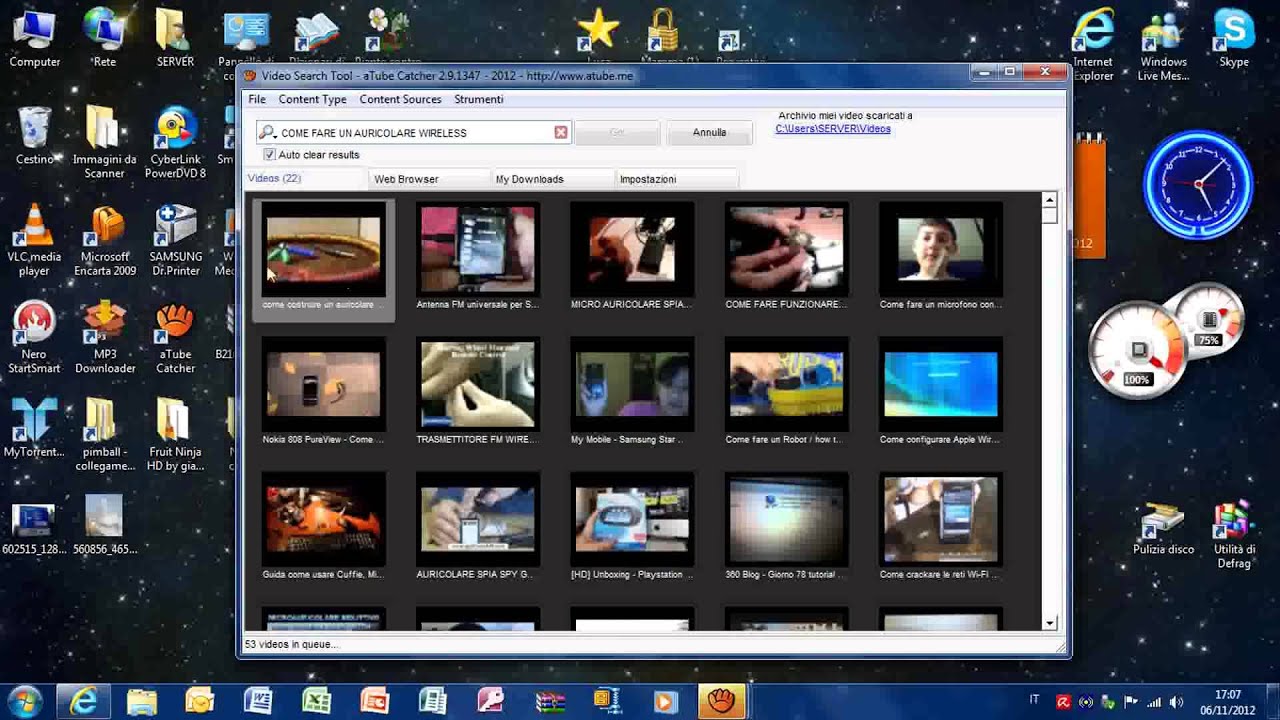Open WinRAR from the taskbar
Viewport: 1280px width, 720px height.
point(548,700)
